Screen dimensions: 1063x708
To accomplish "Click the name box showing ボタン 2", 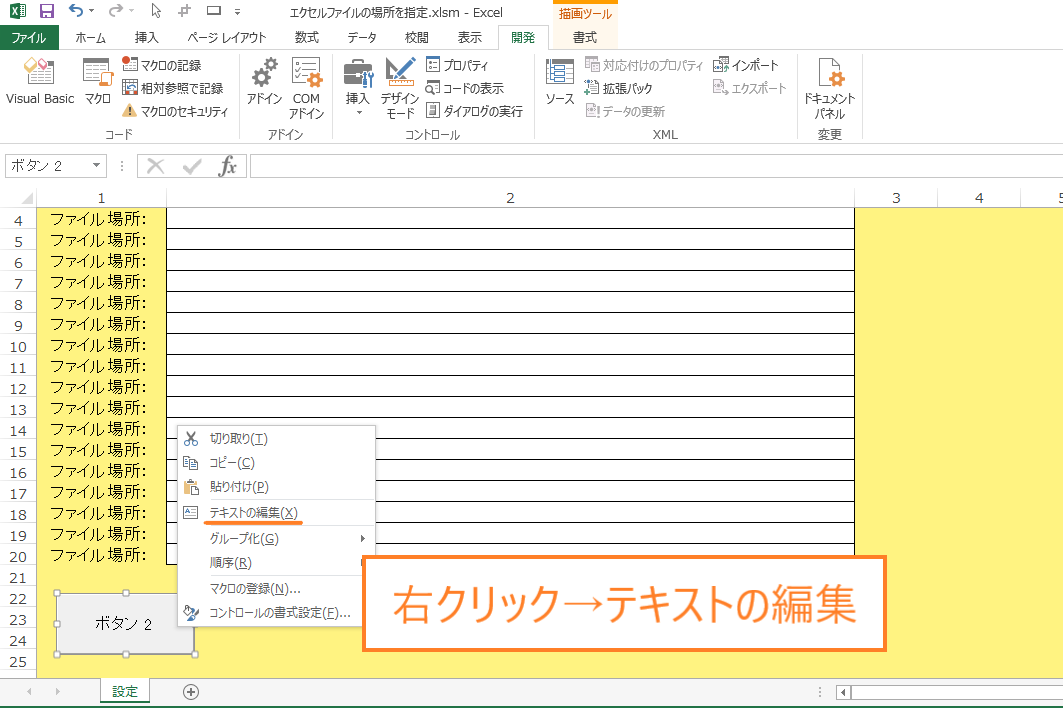I will 46,165.
